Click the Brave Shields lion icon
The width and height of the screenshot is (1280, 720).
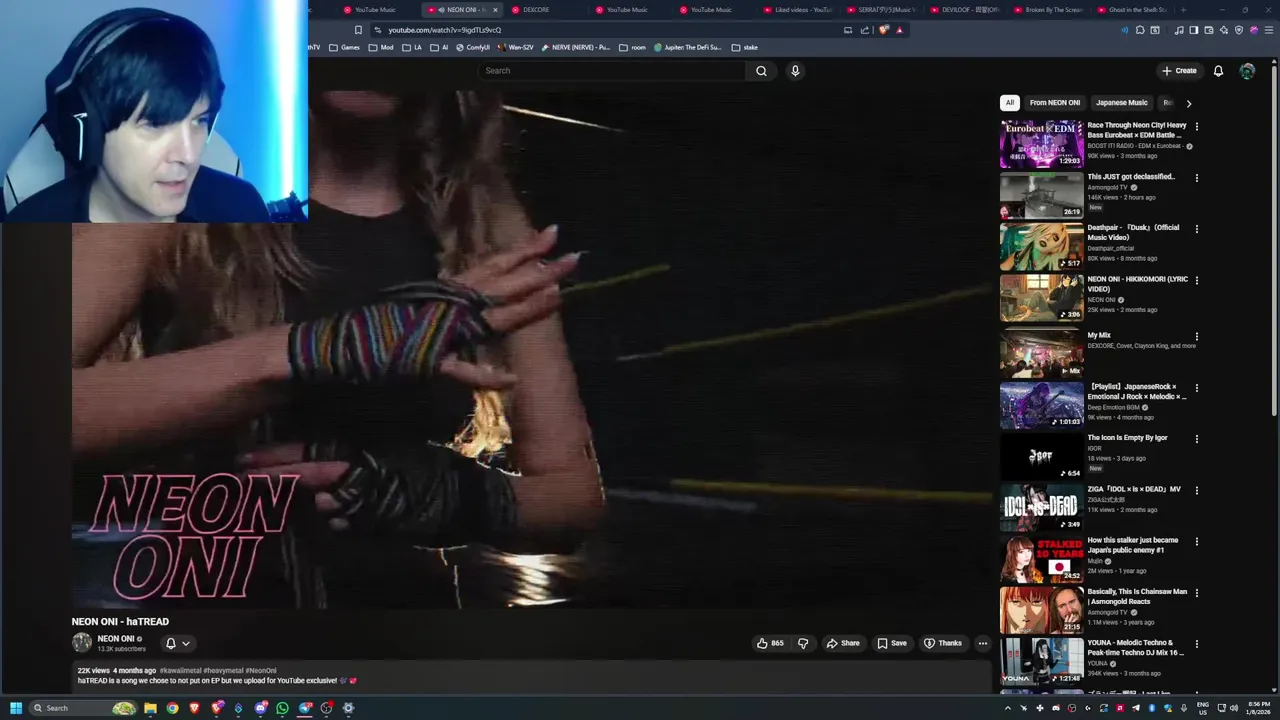point(883,30)
